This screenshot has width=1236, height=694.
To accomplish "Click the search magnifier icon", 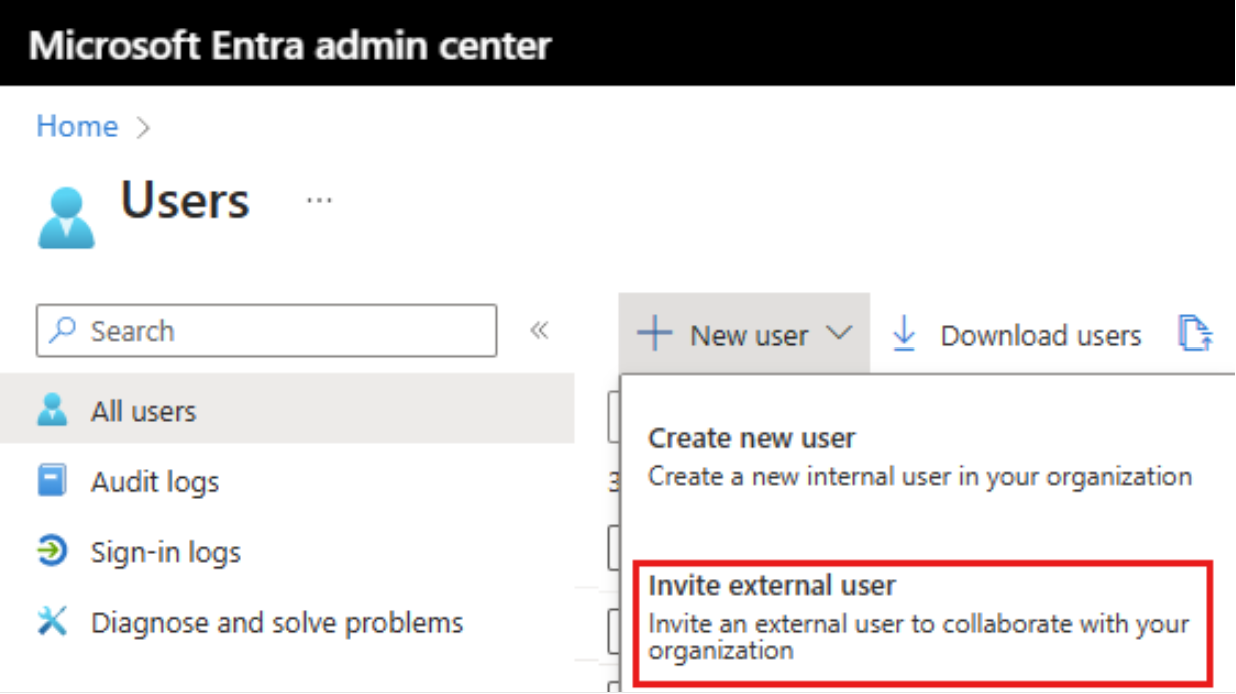I will pyautogui.click(x=62, y=331).
